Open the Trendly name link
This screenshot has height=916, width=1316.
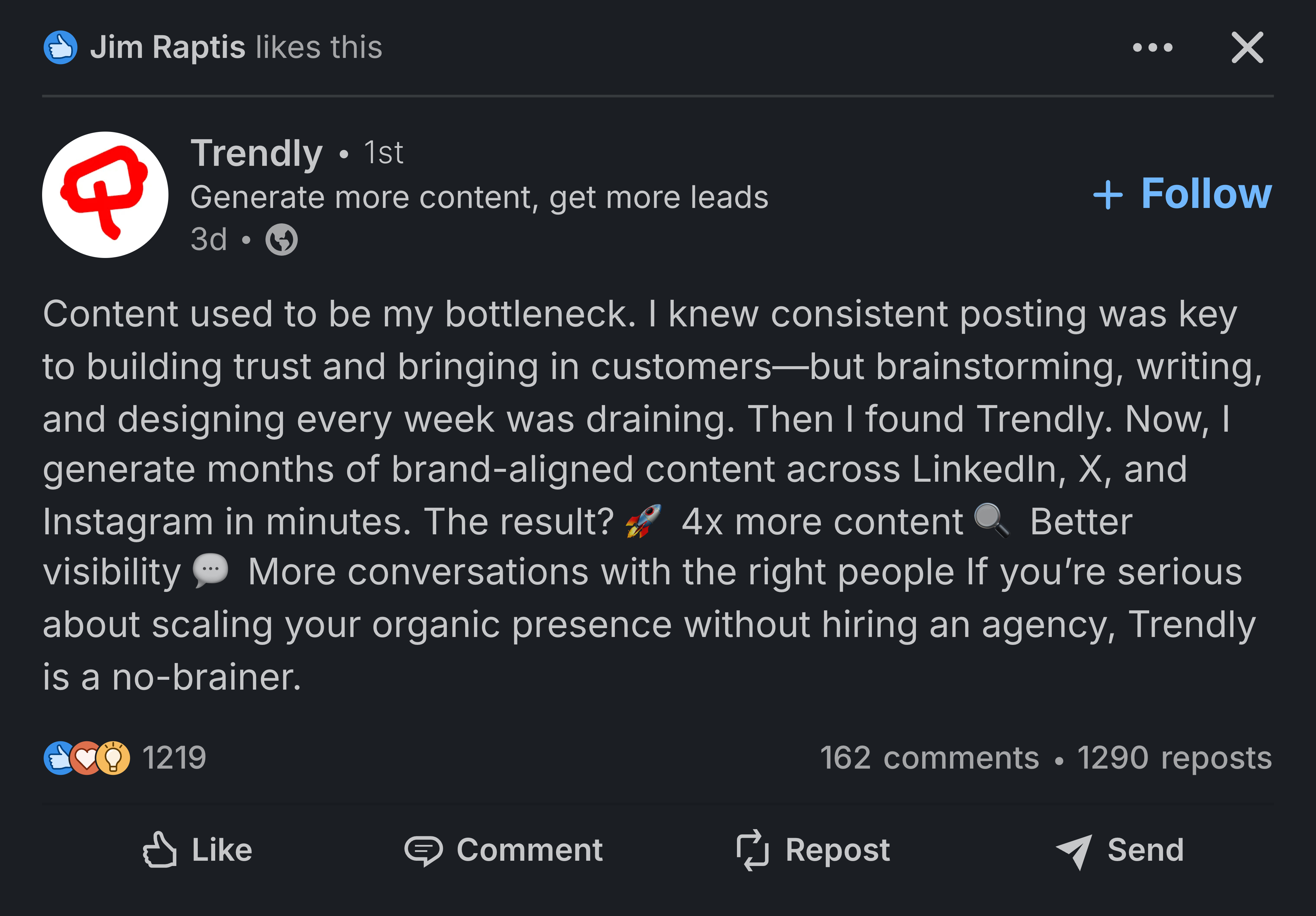256,153
